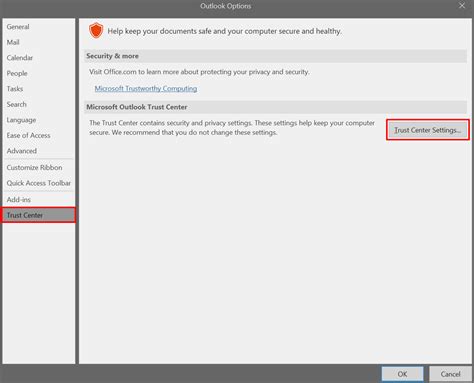Click the Trust Center description paragraph

pyautogui.click(x=232, y=128)
